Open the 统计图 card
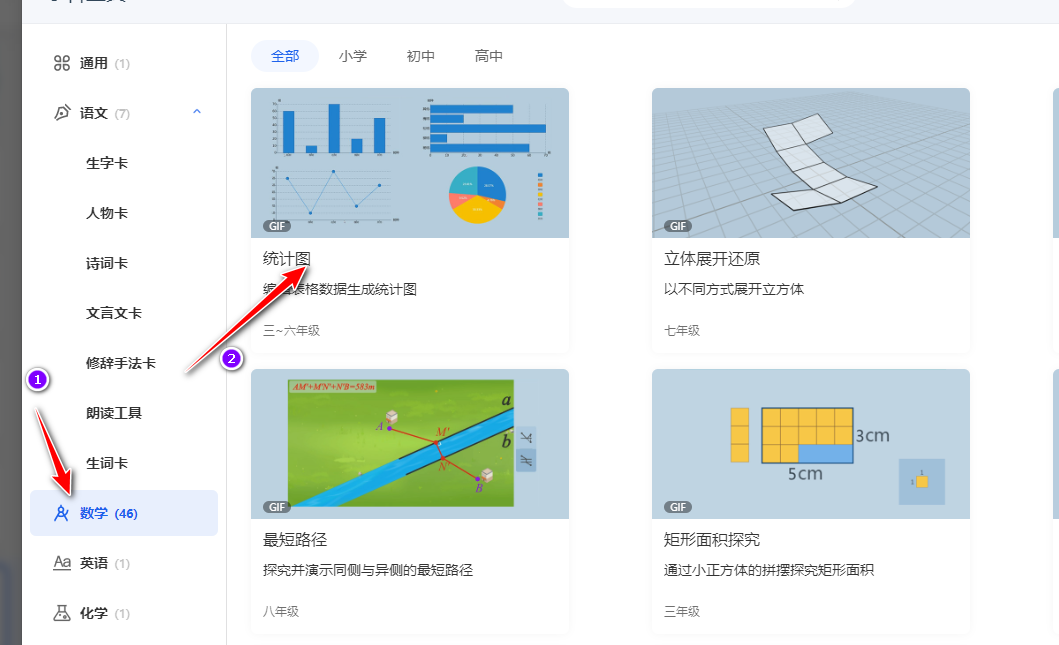This screenshot has width=1059, height=645. 409,162
